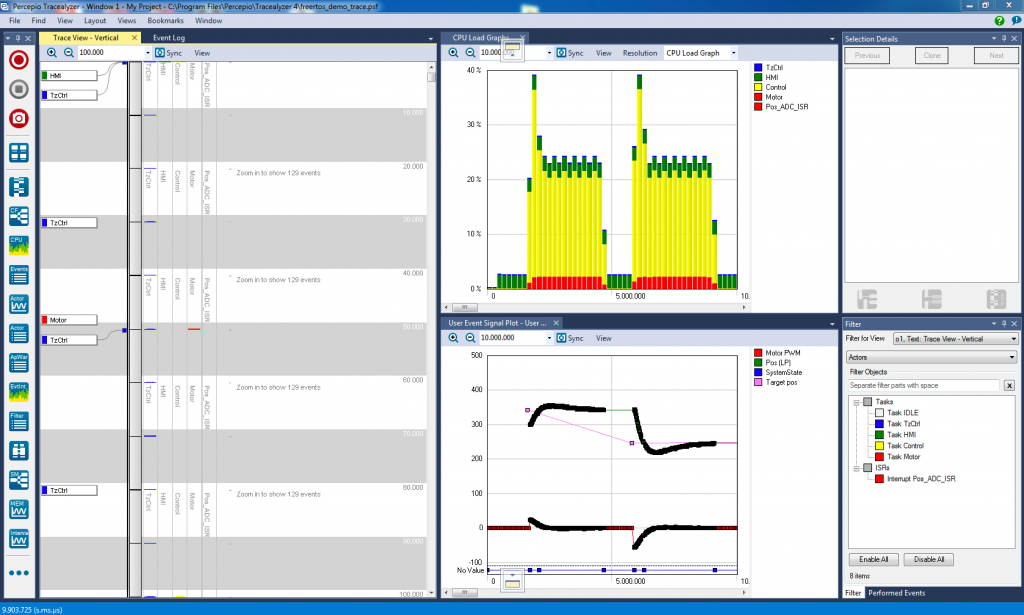The image size is (1024, 615).
Task: Open the Events list icon in sidebar
Action: pyautogui.click(x=19, y=275)
